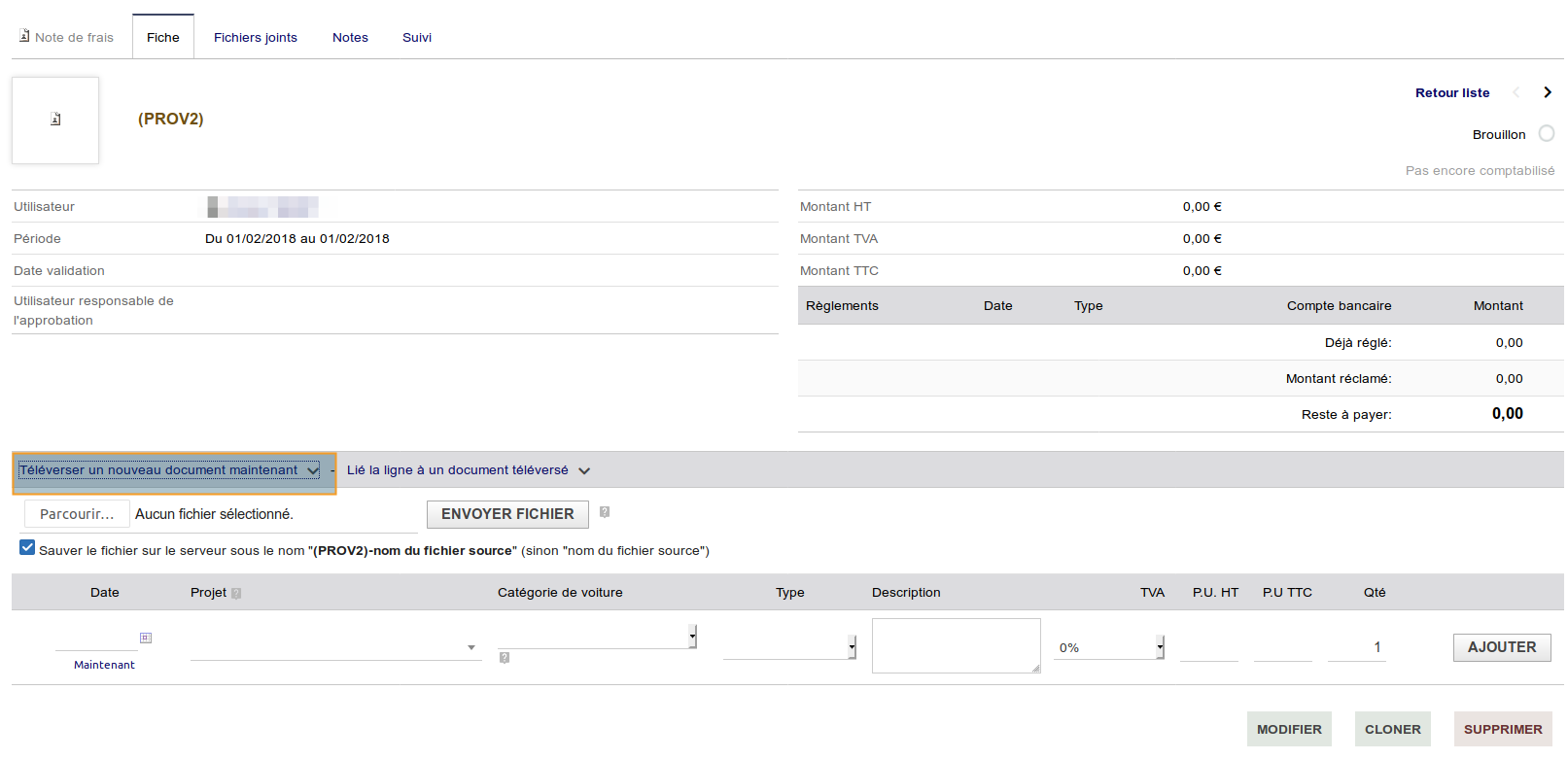
Task: Click help icon next to Projet
Action: coord(236,593)
